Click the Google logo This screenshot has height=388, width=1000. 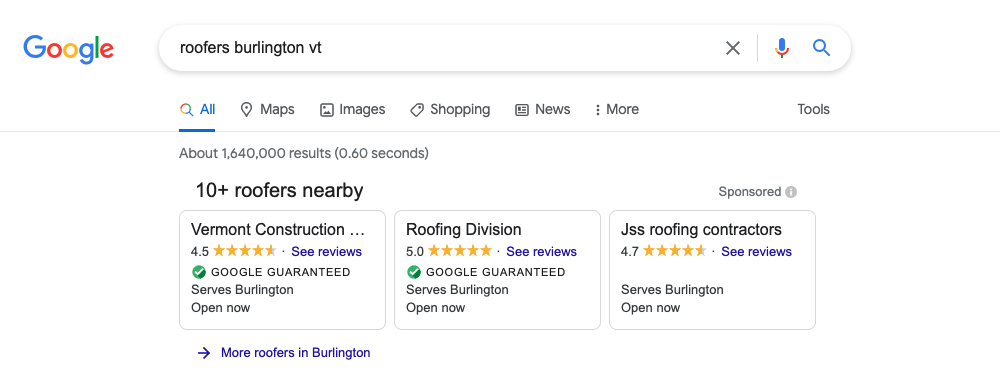coord(69,50)
